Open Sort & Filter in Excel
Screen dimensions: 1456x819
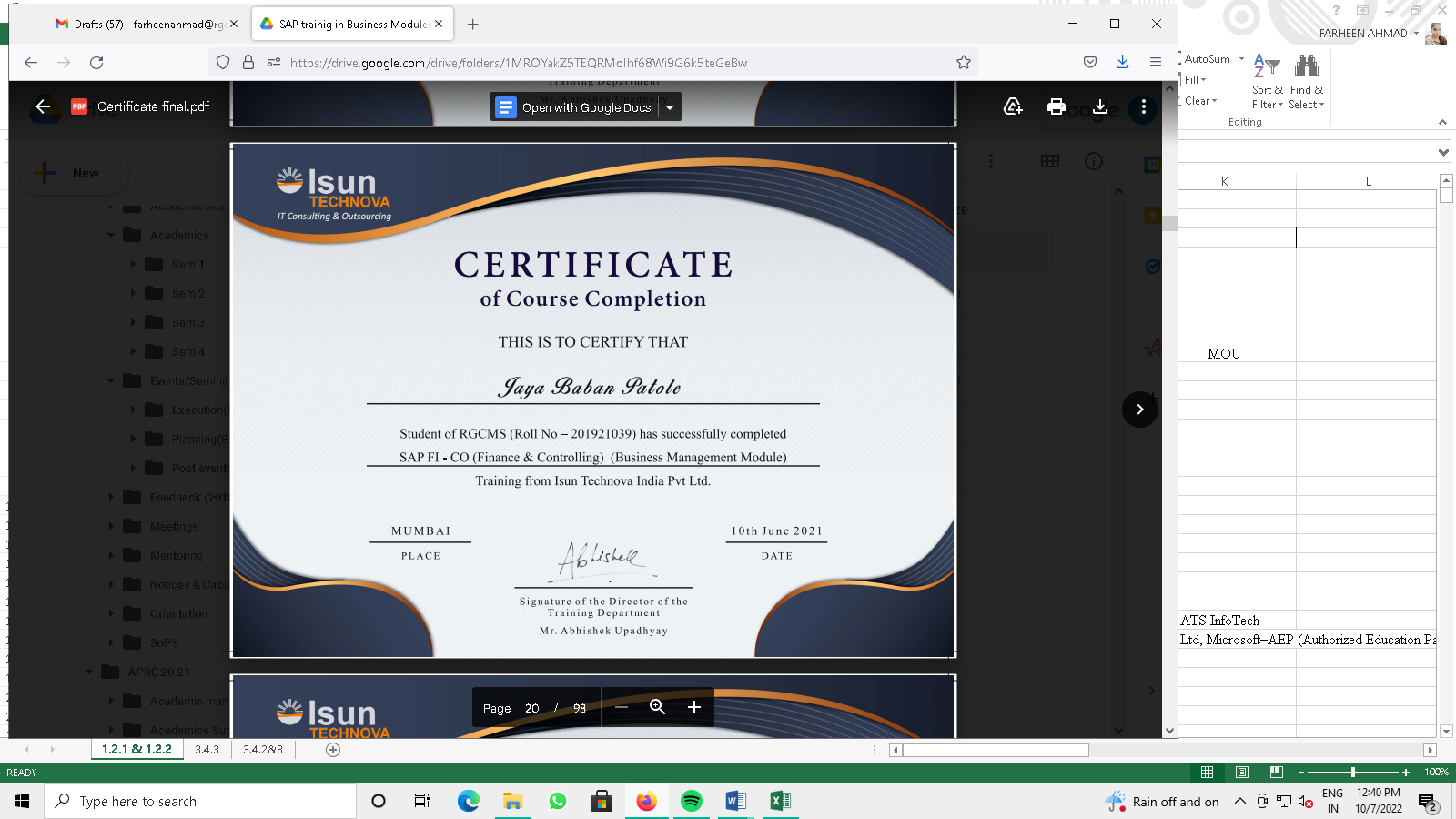click(x=1267, y=82)
